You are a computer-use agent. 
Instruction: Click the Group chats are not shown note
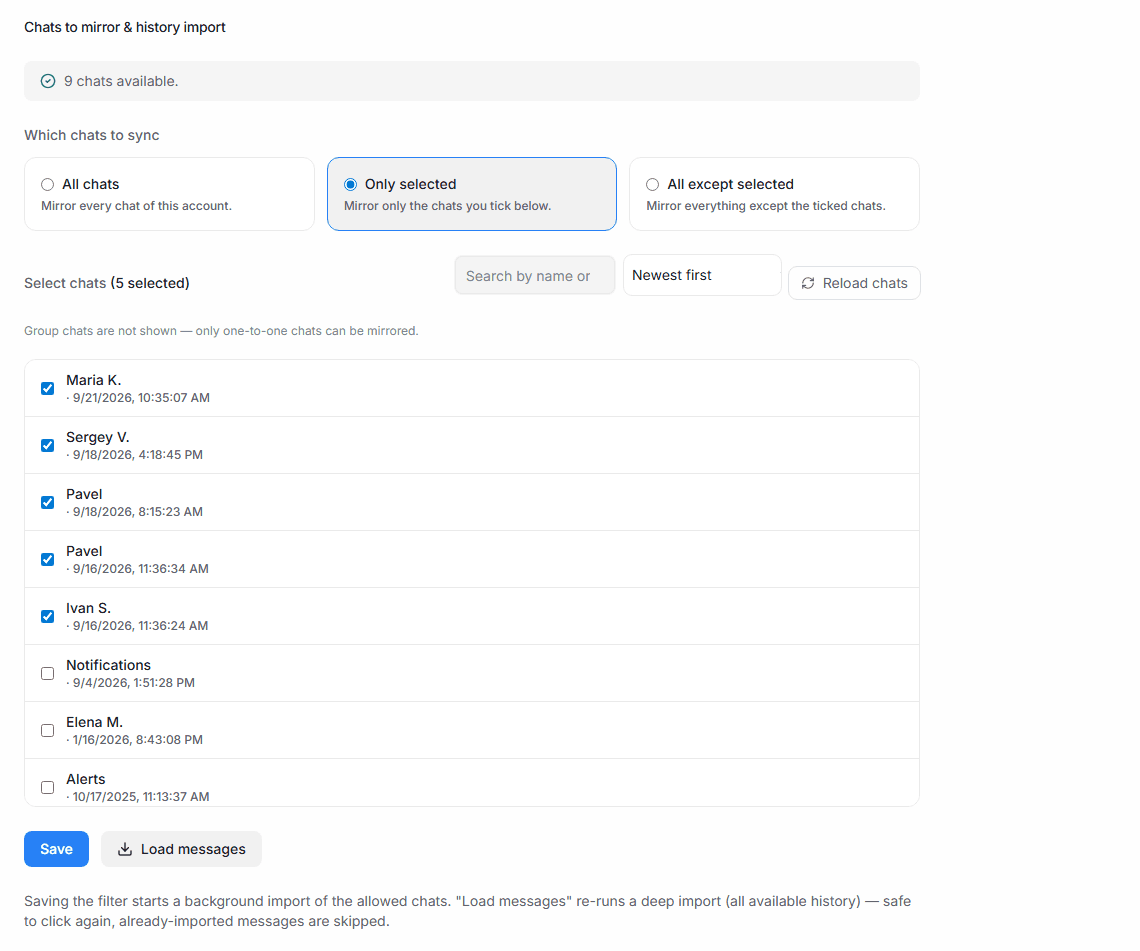click(x=221, y=331)
